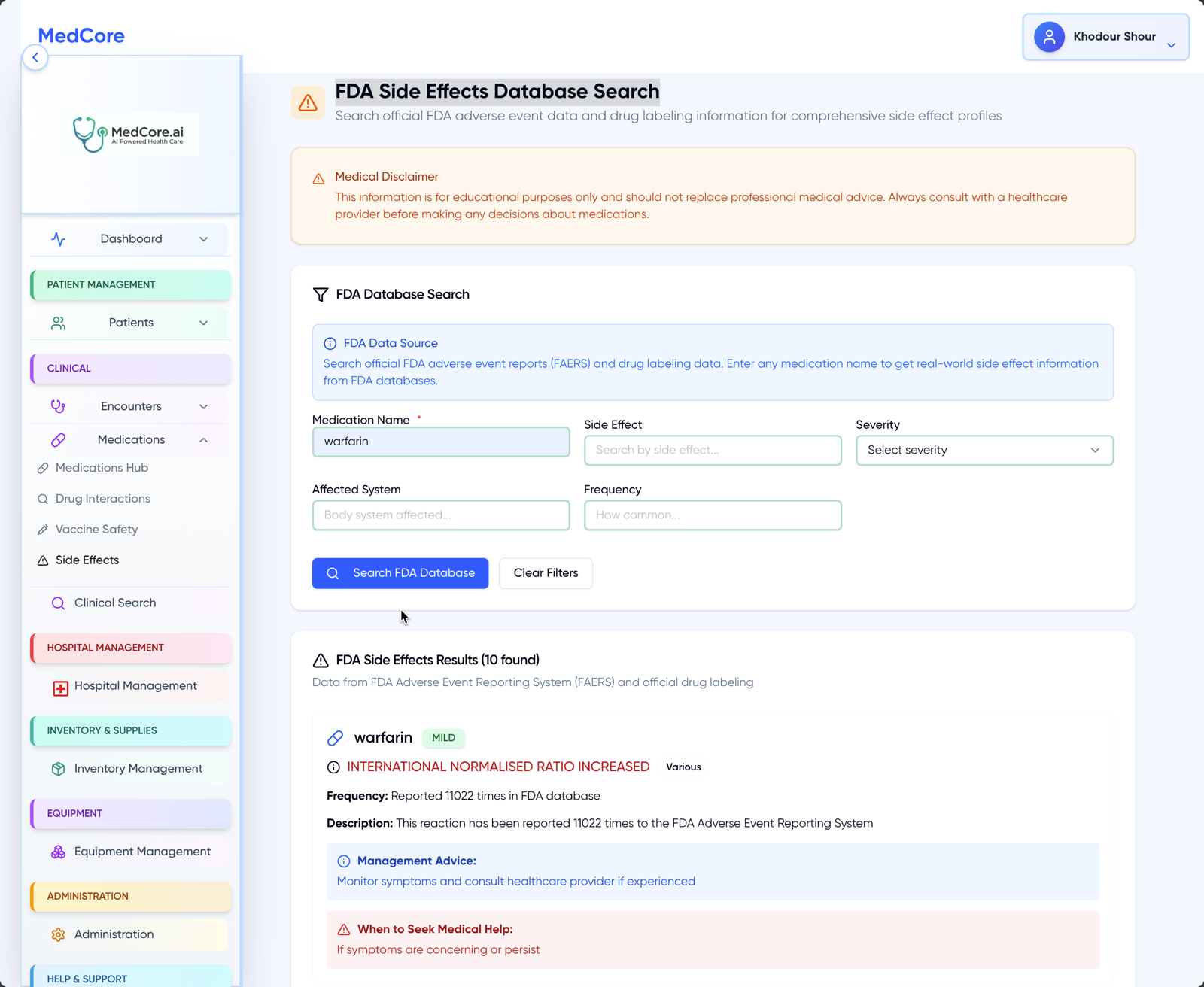Click the Side Effect search field
Screen dimensions: 1204x987
click(712, 450)
